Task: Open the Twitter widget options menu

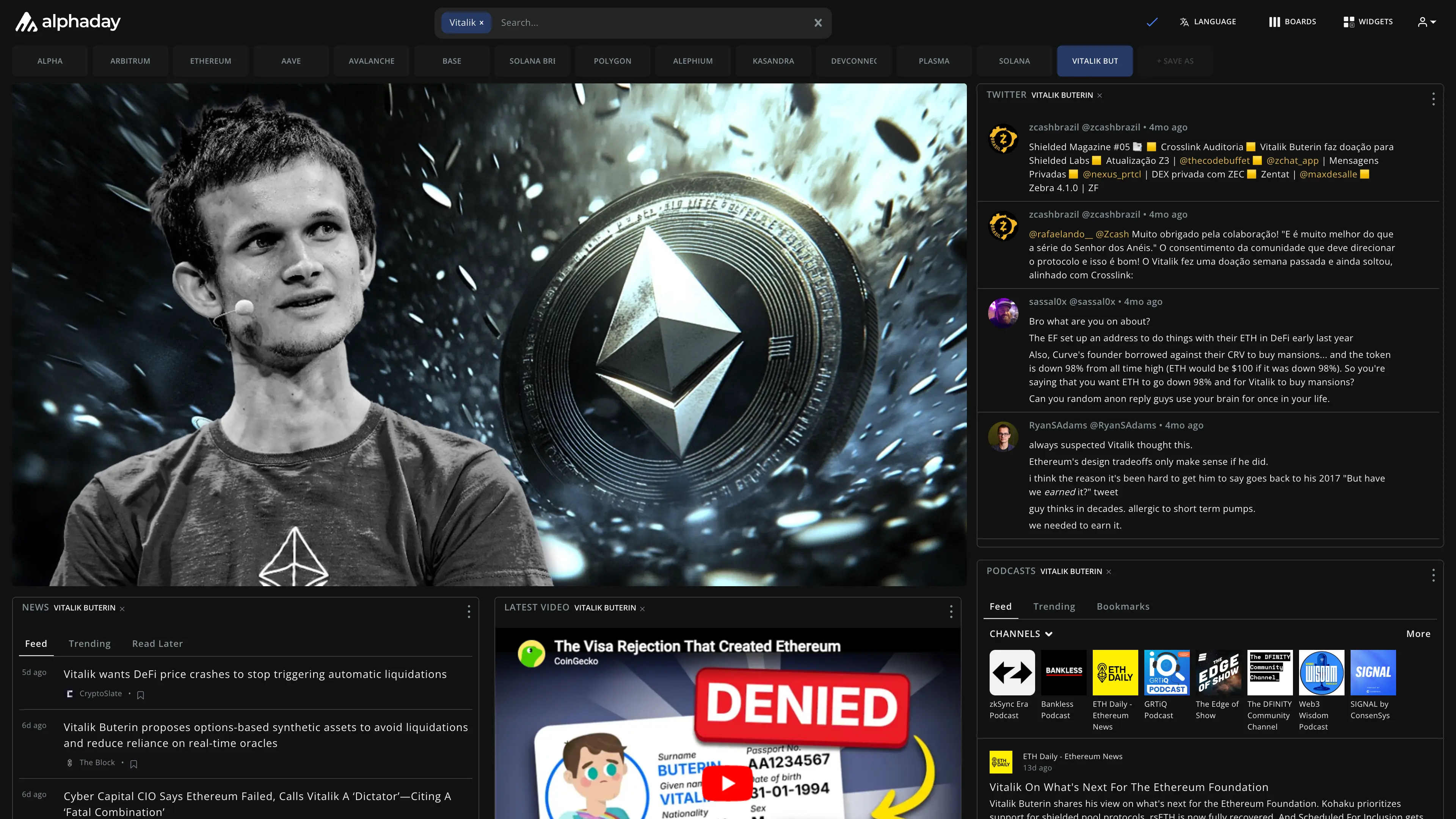Action: tap(1433, 99)
